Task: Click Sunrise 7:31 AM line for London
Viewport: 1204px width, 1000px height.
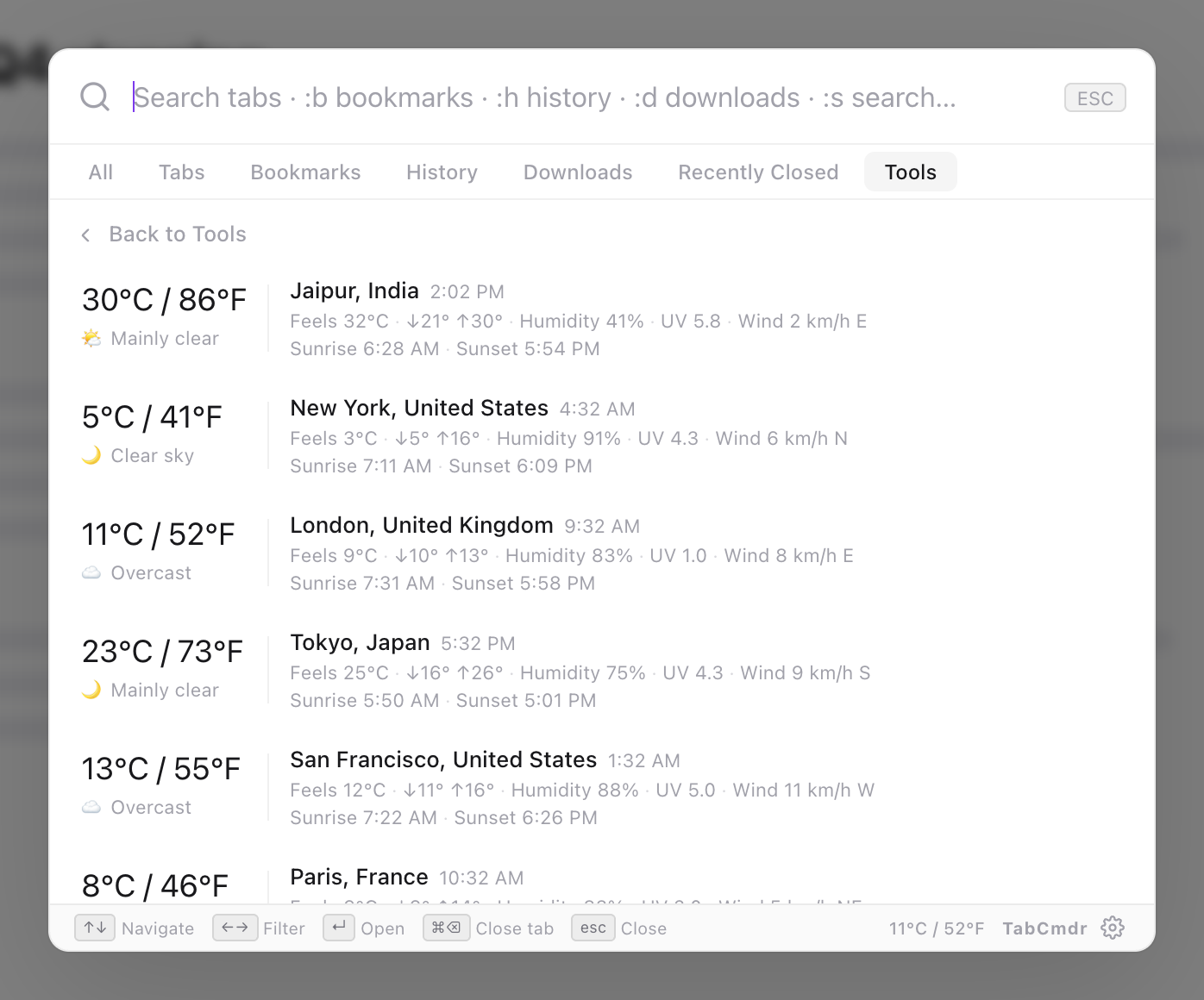Action: click(x=442, y=583)
